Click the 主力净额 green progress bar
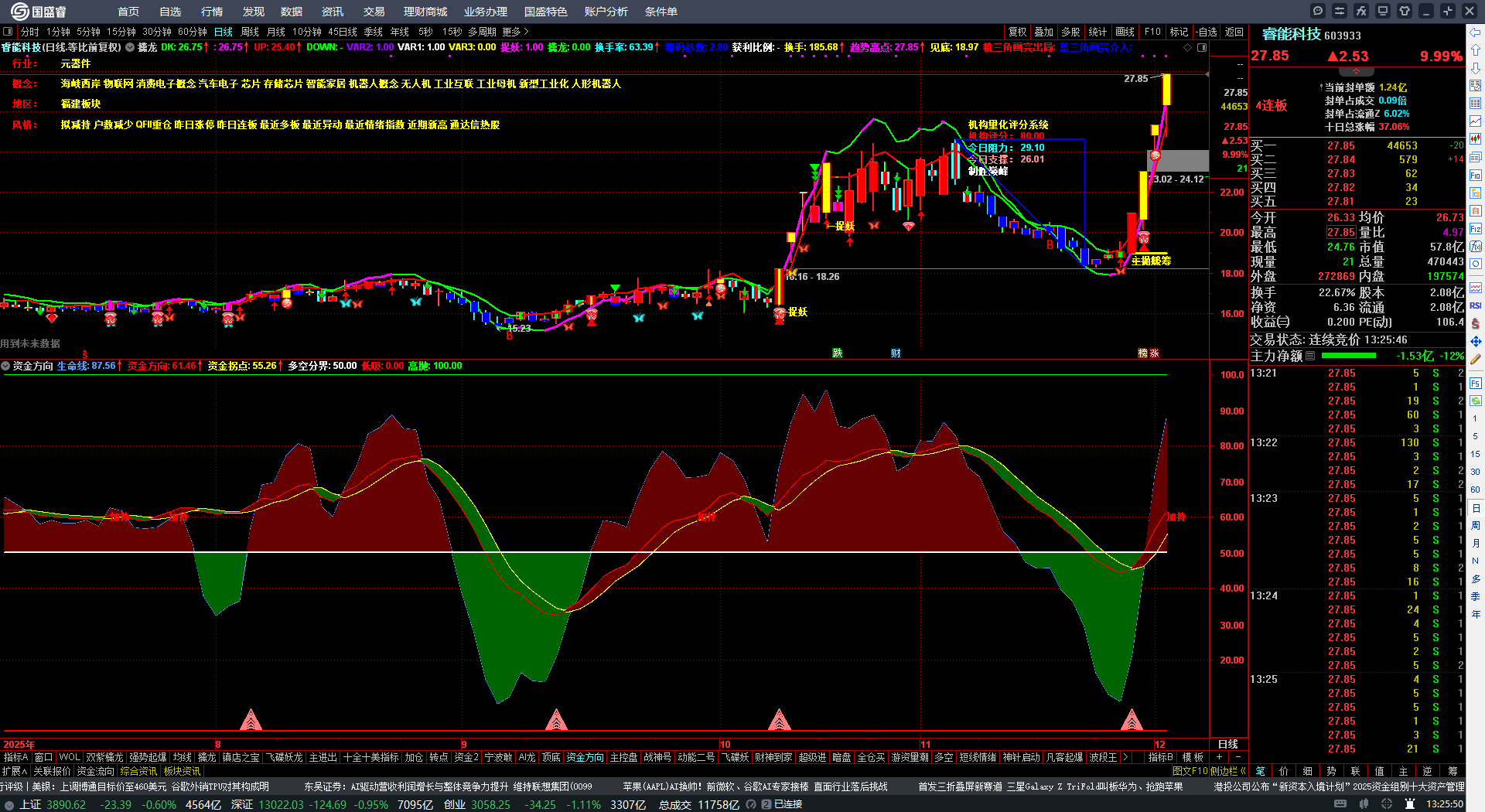The height and width of the screenshot is (812, 1485). [x=1349, y=356]
